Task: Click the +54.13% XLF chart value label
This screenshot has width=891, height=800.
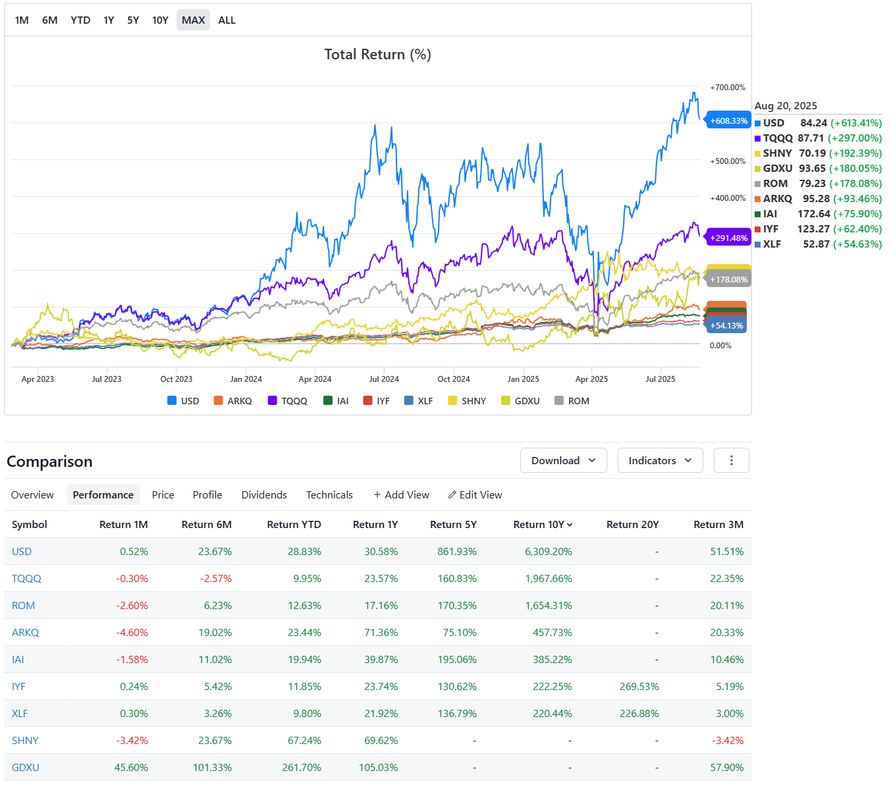Action: coord(726,326)
